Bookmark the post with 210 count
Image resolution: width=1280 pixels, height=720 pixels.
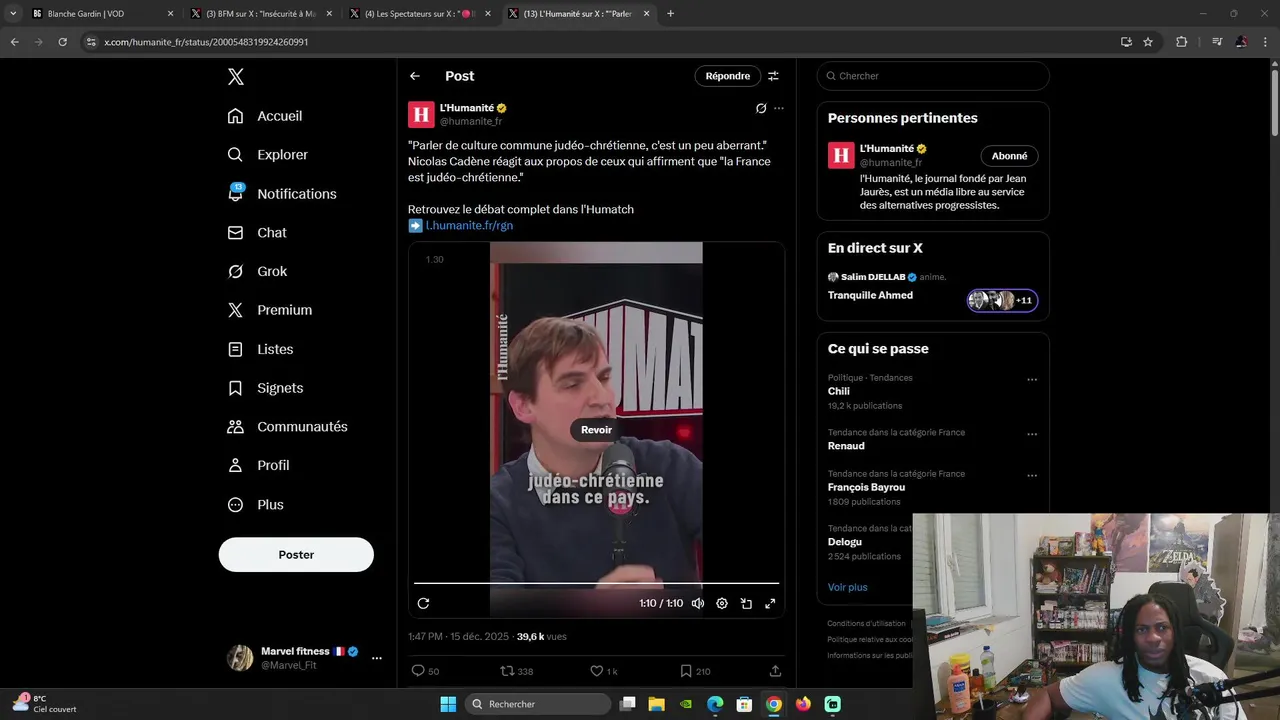point(685,671)
